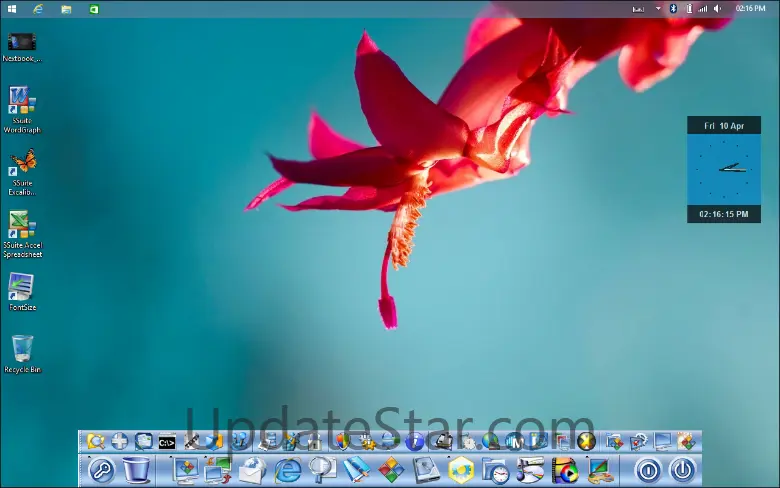Open the music note media icon
Viewport: 780px width, 488px height.
point(530,470)
